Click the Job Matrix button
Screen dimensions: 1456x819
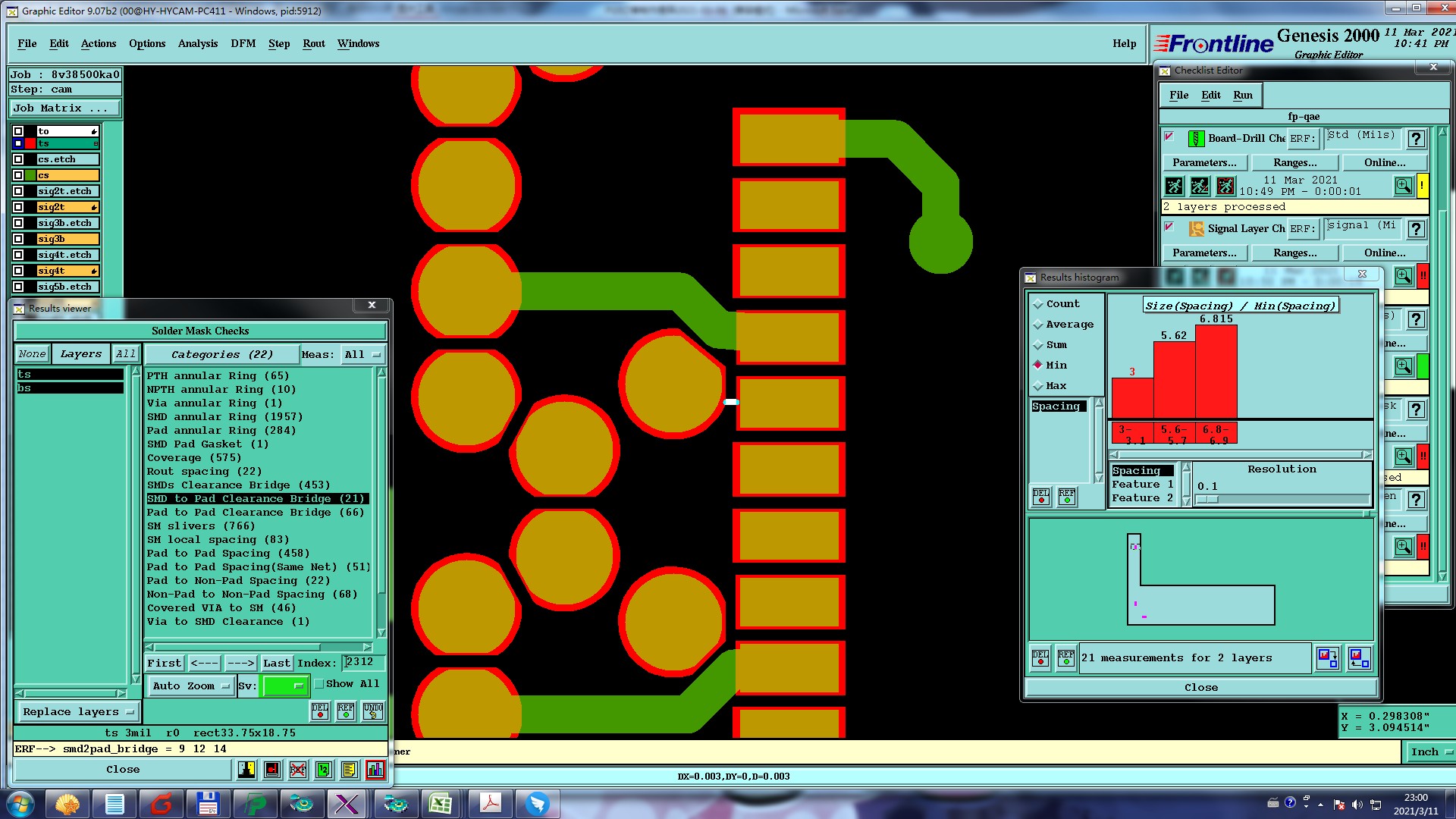tap(65, 108)
